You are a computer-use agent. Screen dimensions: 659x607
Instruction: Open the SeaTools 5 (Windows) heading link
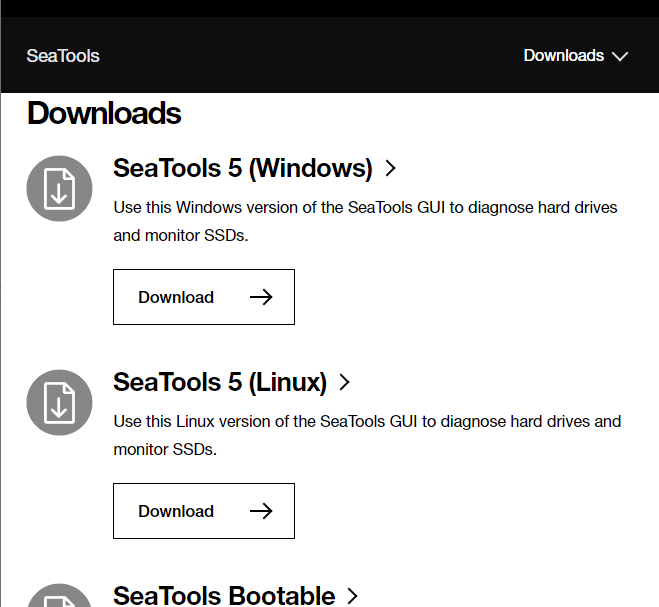tap(254, 168)
